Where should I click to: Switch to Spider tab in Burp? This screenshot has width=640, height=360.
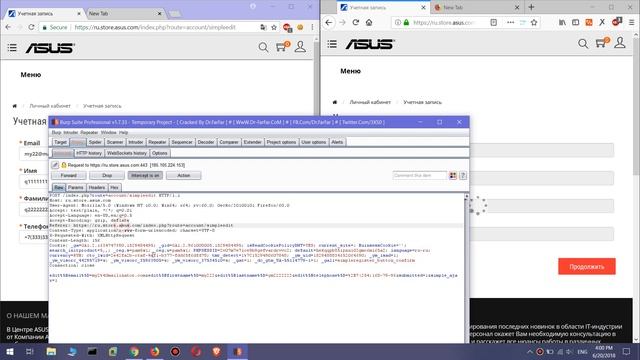coord(95,142)
